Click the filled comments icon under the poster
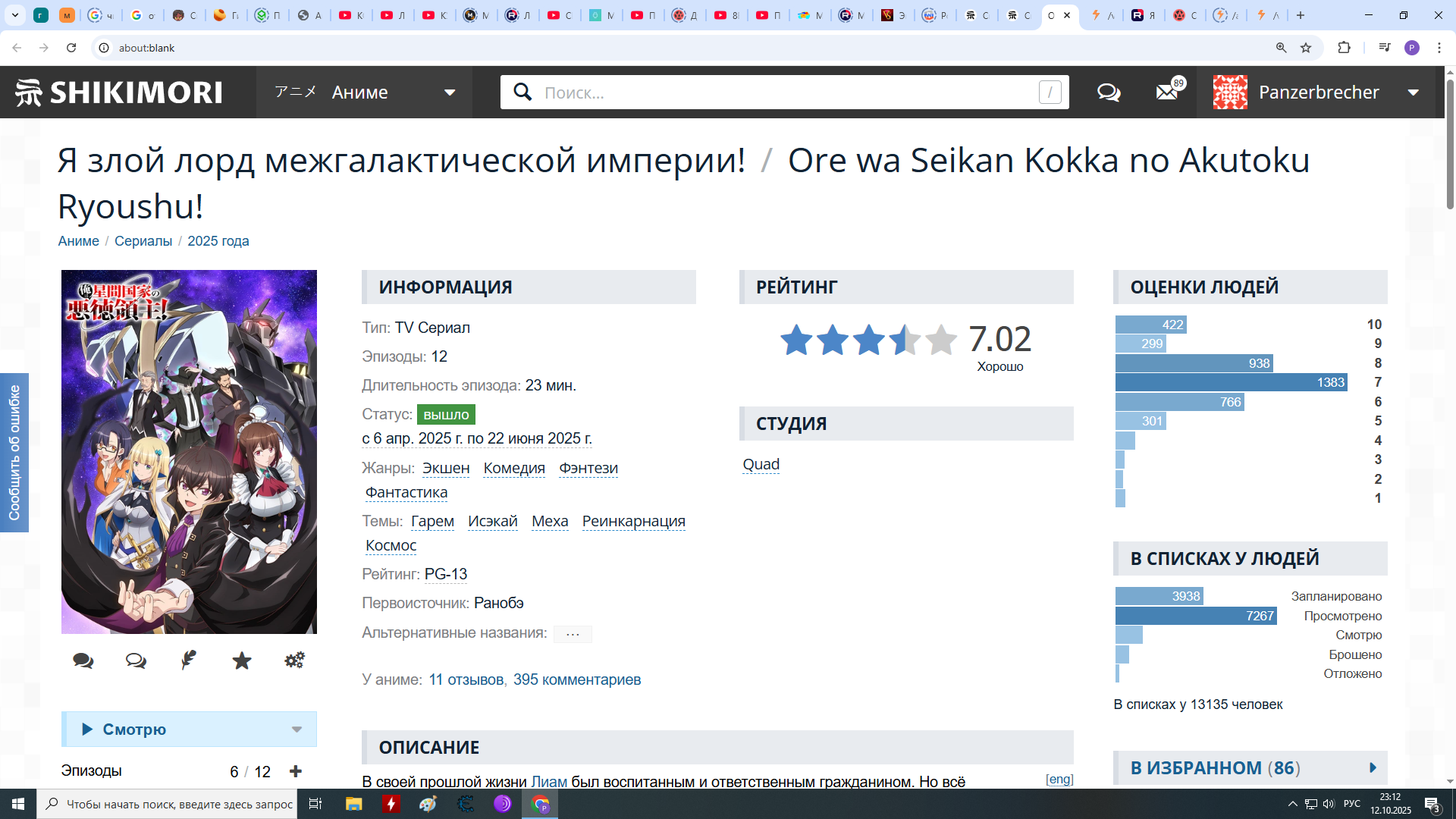This screenshot has width=1456, height=819. coord(83,661)
